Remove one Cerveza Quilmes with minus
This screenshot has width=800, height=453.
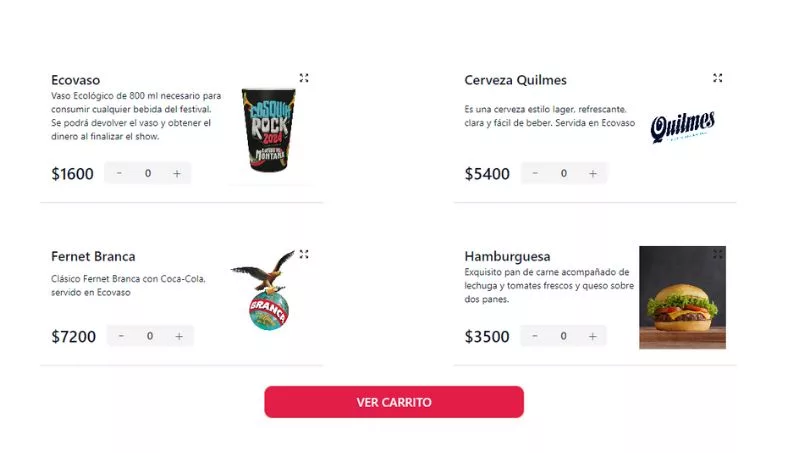point(535,173)
